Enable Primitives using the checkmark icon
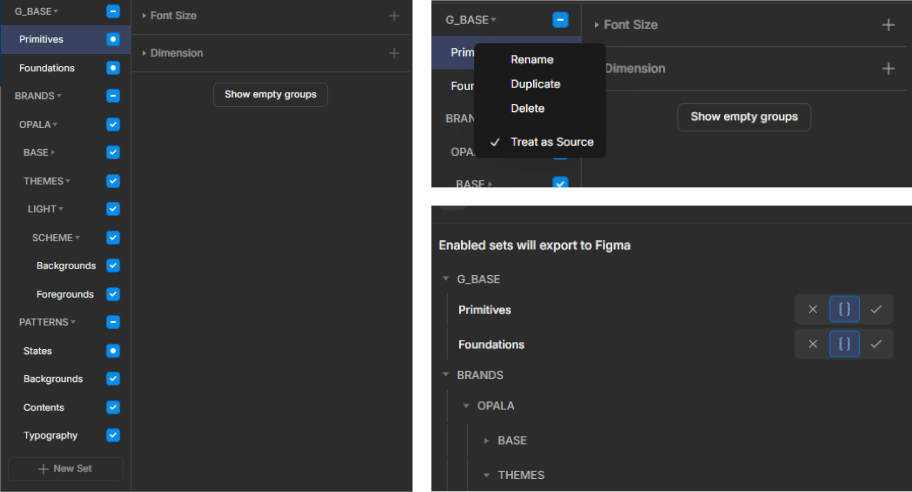The width and height of the screenshot is (912, 492). click(876, 310)
